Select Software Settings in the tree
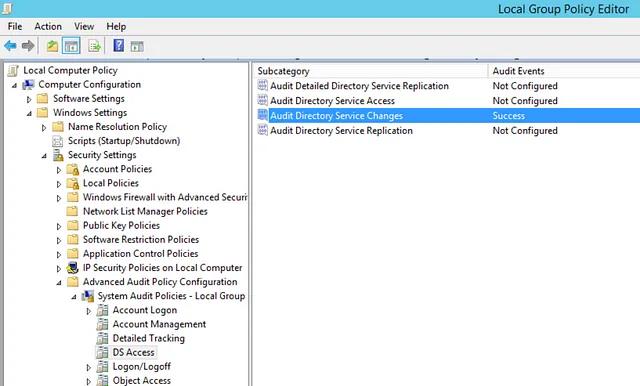Image resolution: width=640 pixels, height=386 pixels. [x=89, y=99]
